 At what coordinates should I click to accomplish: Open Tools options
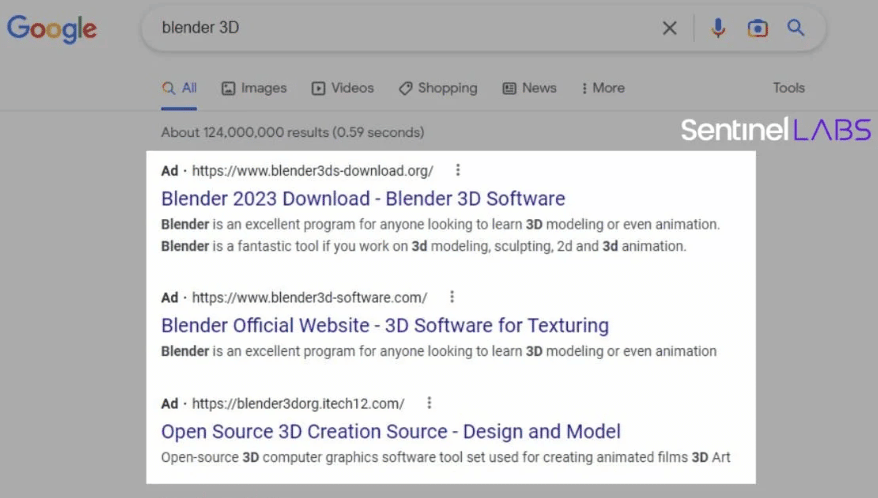[788, 88]
